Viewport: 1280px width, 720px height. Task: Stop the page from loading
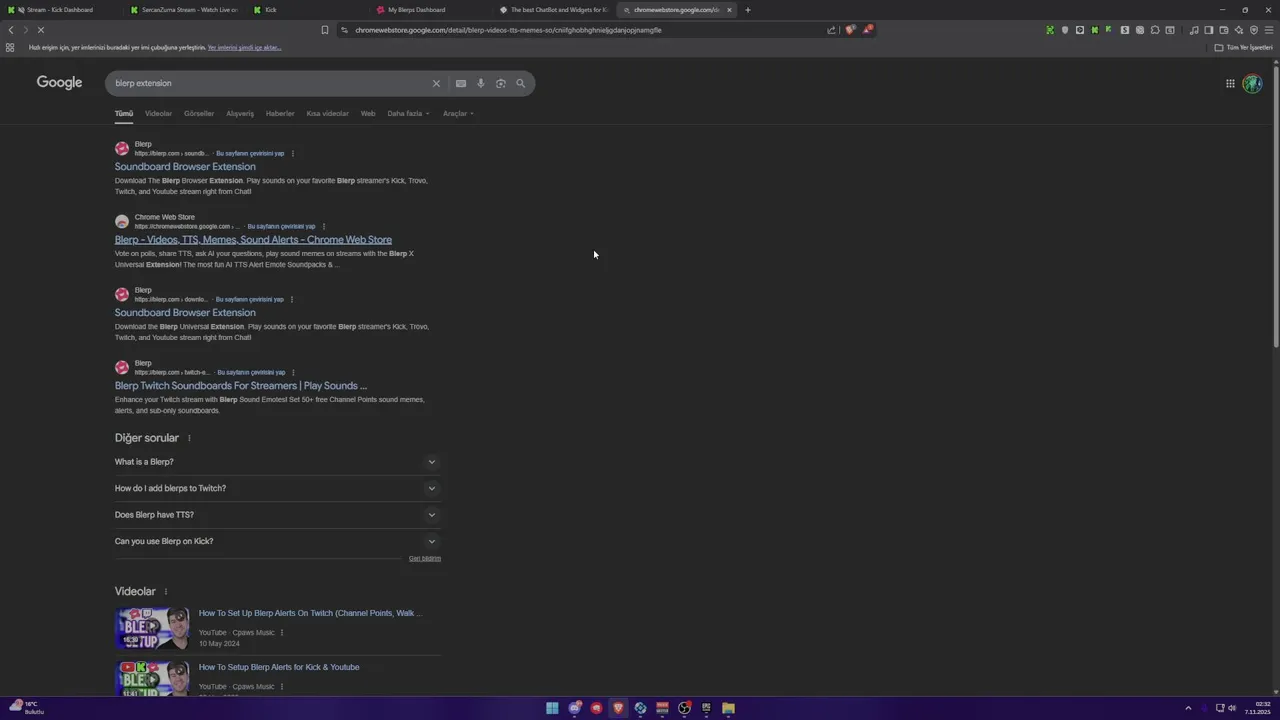click(40, 30)
